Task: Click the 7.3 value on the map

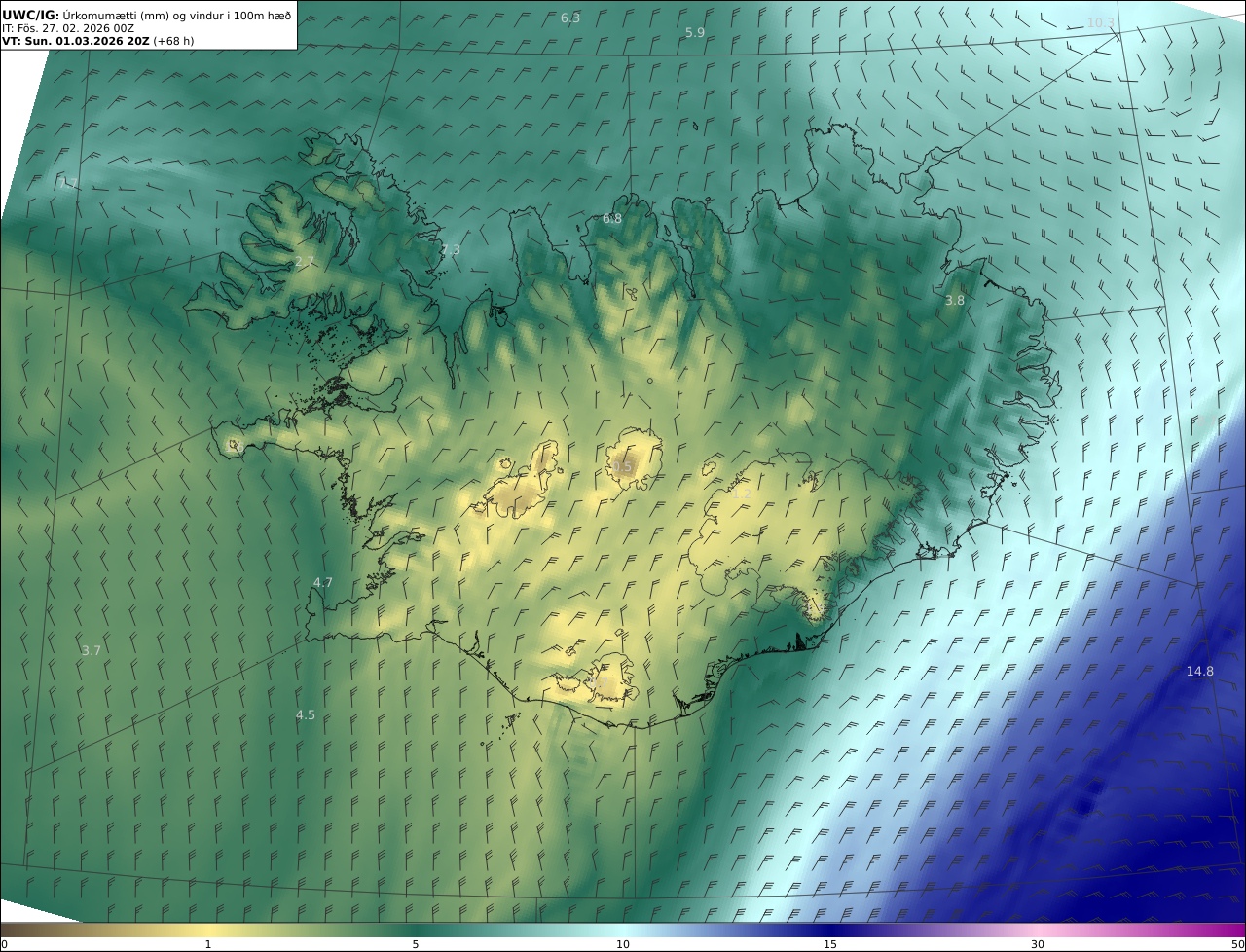Action: (451, 250)
